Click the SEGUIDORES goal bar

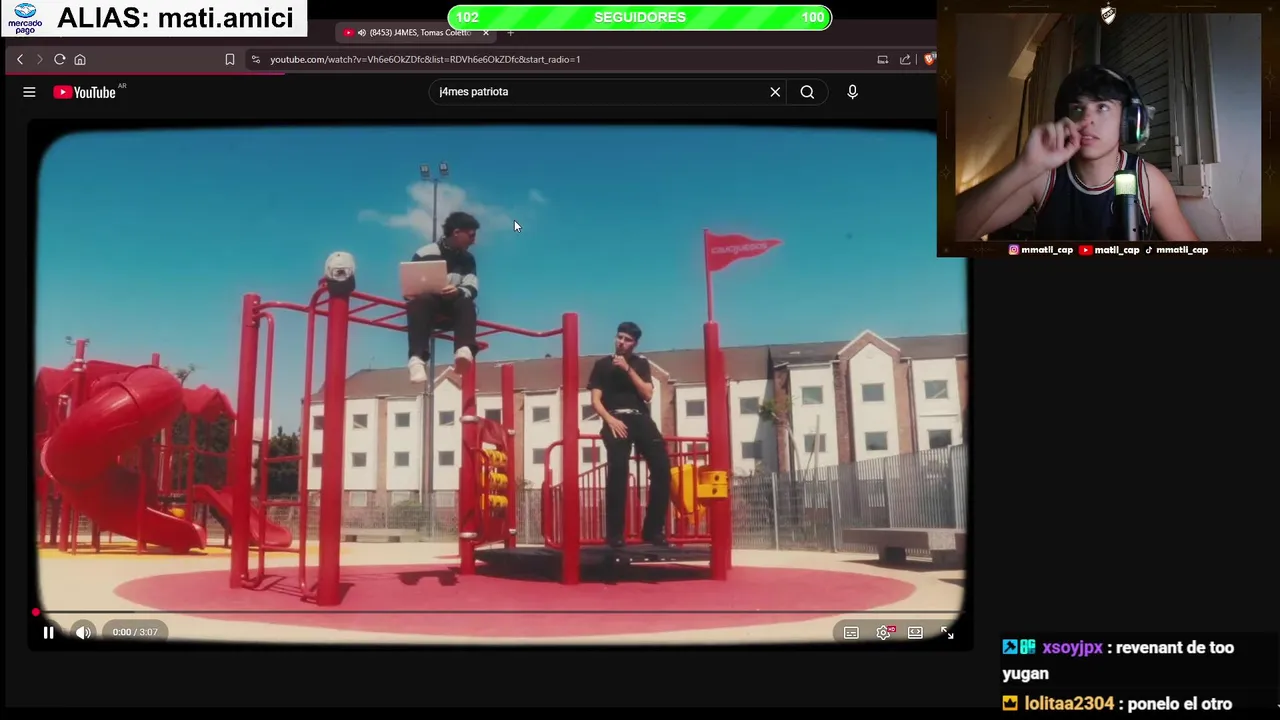pos(639,17)
